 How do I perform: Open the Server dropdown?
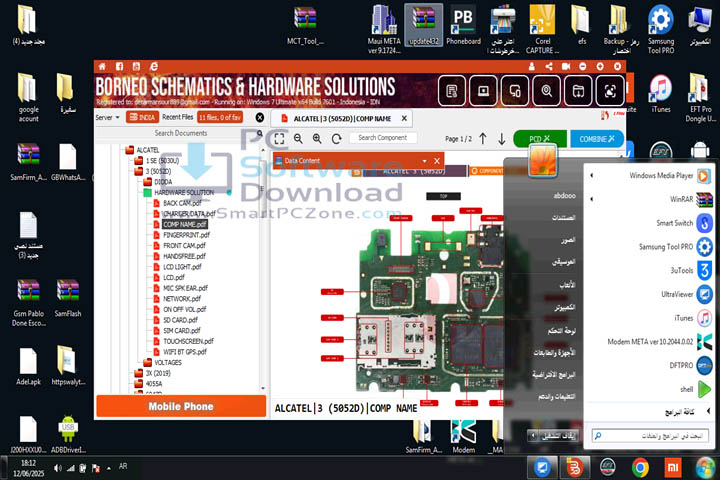pos(107,118)
